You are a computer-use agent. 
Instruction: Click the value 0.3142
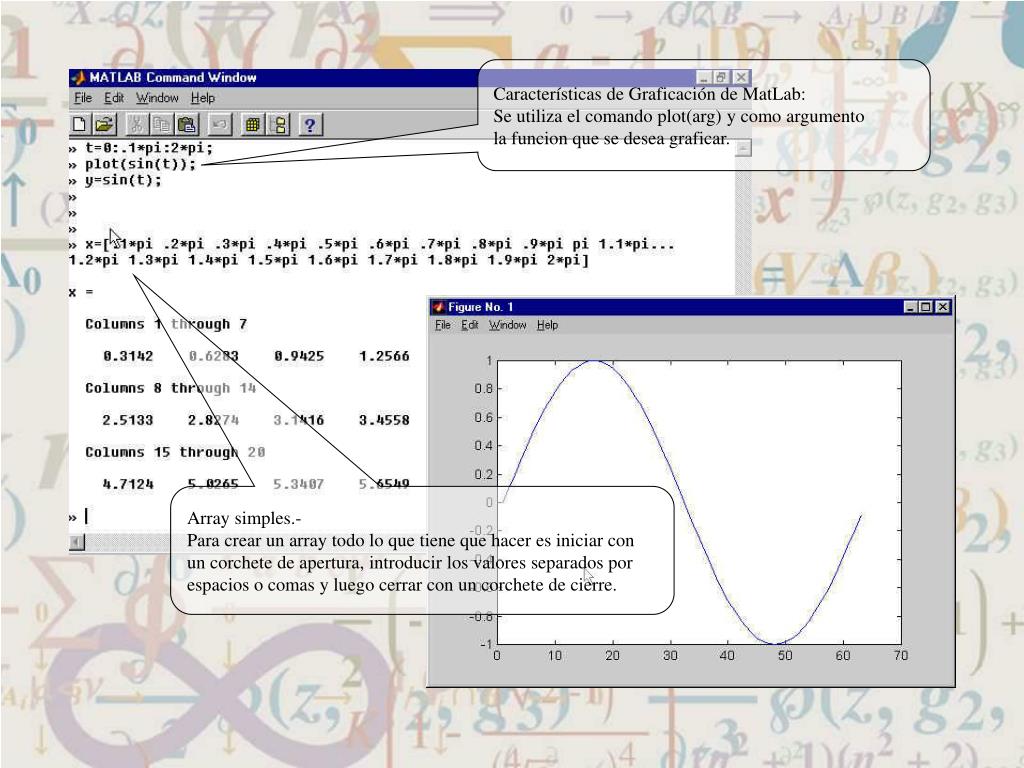click(x=128, y=356)
